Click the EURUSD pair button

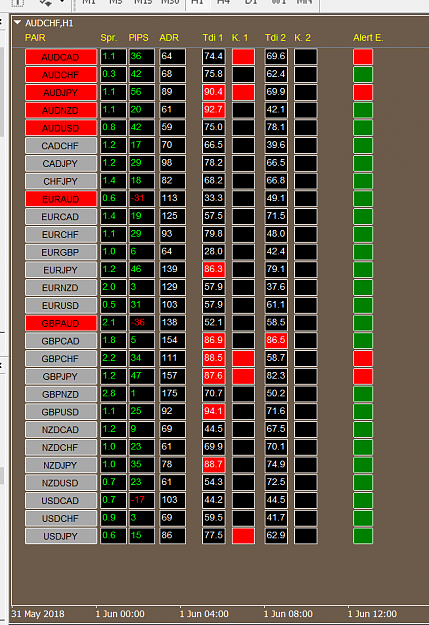coord(61,305)
